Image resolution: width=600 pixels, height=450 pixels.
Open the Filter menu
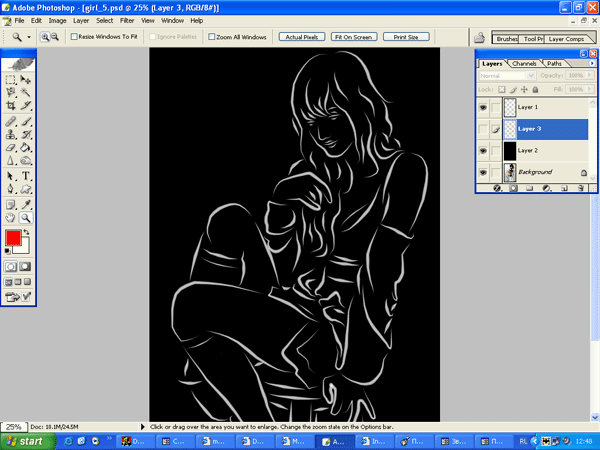[127, 21]
